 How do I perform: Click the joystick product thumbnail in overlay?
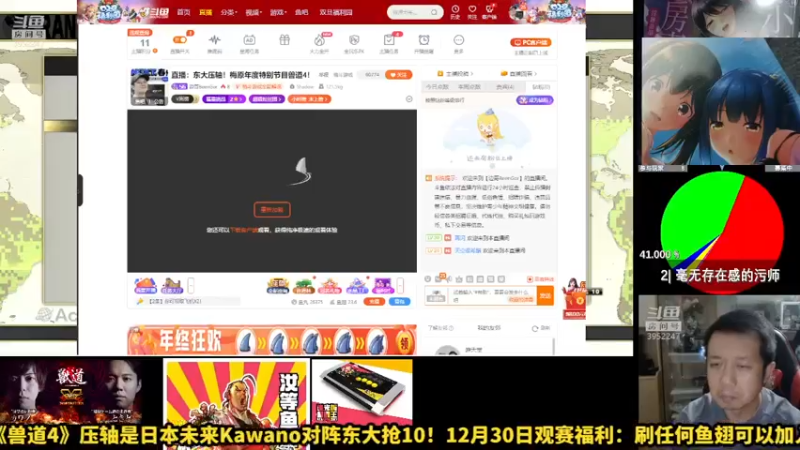click(x=362, y=393)
